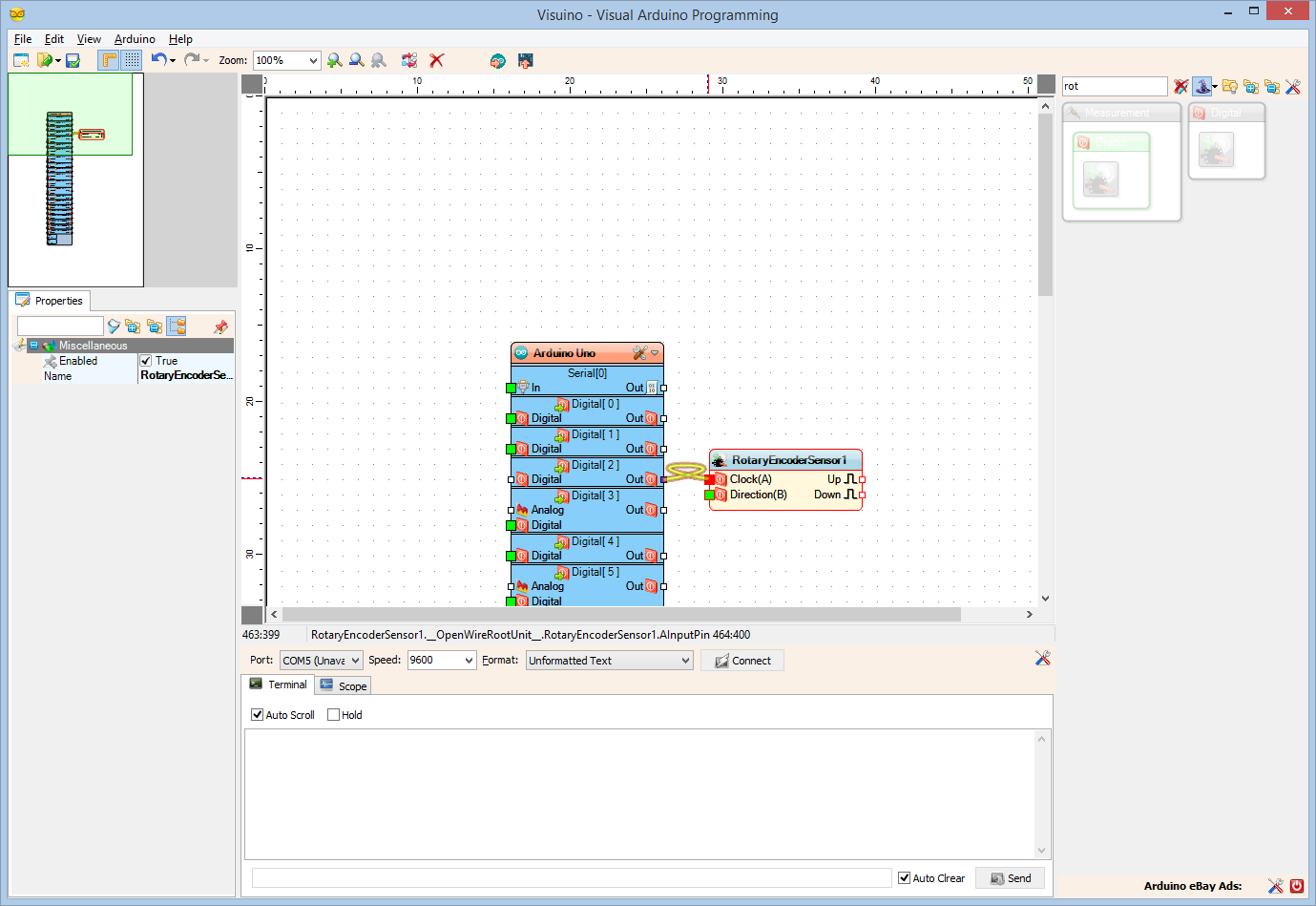The height and width of the screenshot is (906, 1316).
Task: Click the Connect button
Action: 742,660
